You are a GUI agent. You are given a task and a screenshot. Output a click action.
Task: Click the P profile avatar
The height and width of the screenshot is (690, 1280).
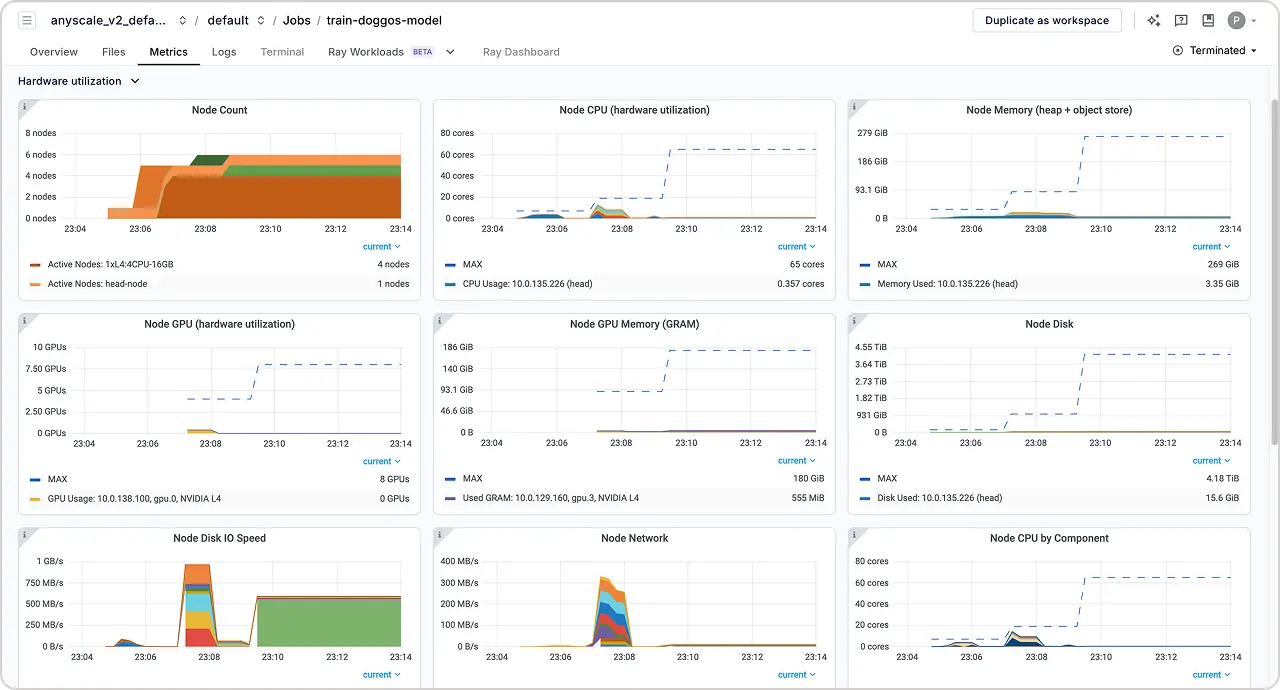coord(1239,20)
